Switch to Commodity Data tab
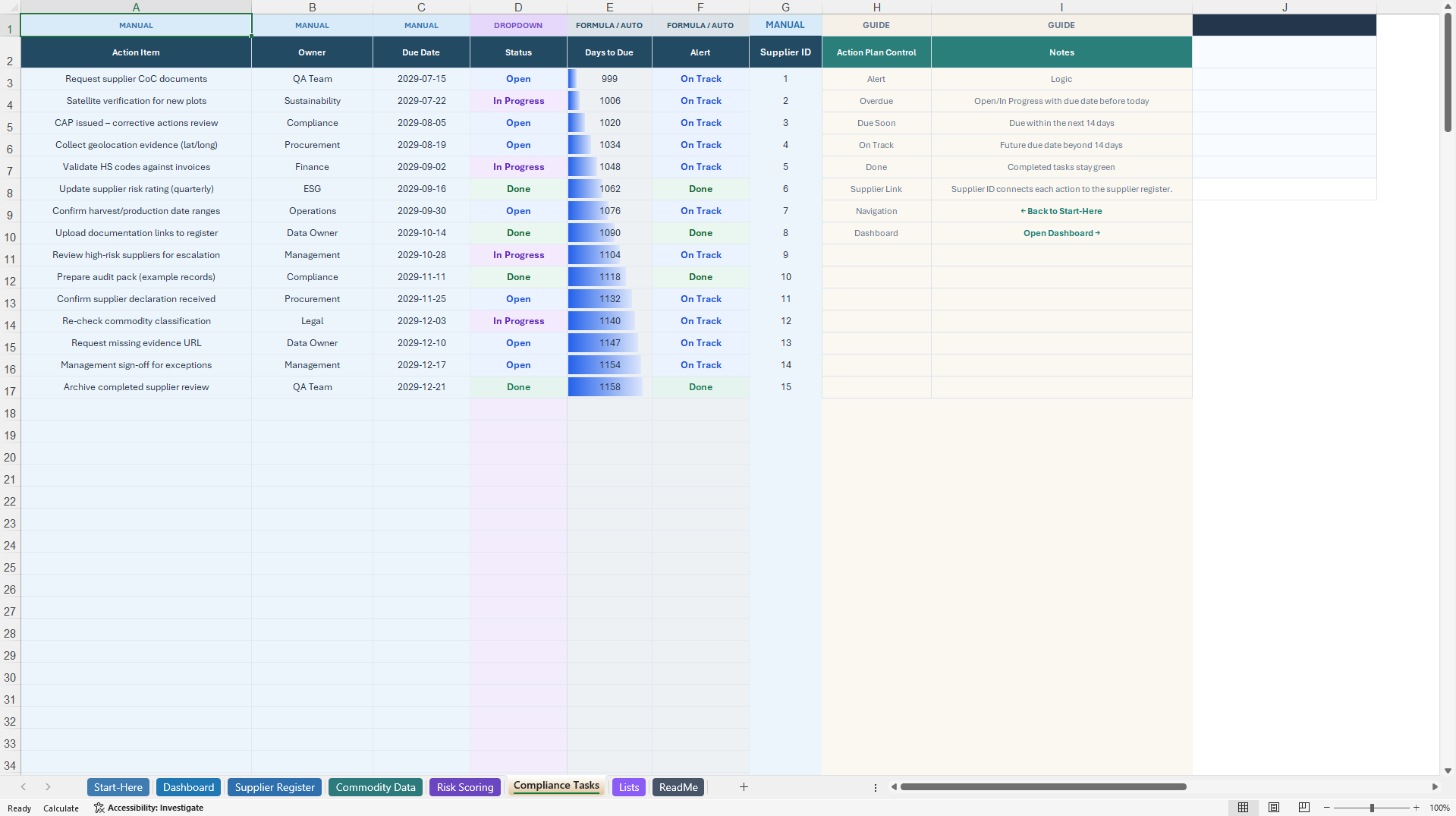 coord(376,787)
